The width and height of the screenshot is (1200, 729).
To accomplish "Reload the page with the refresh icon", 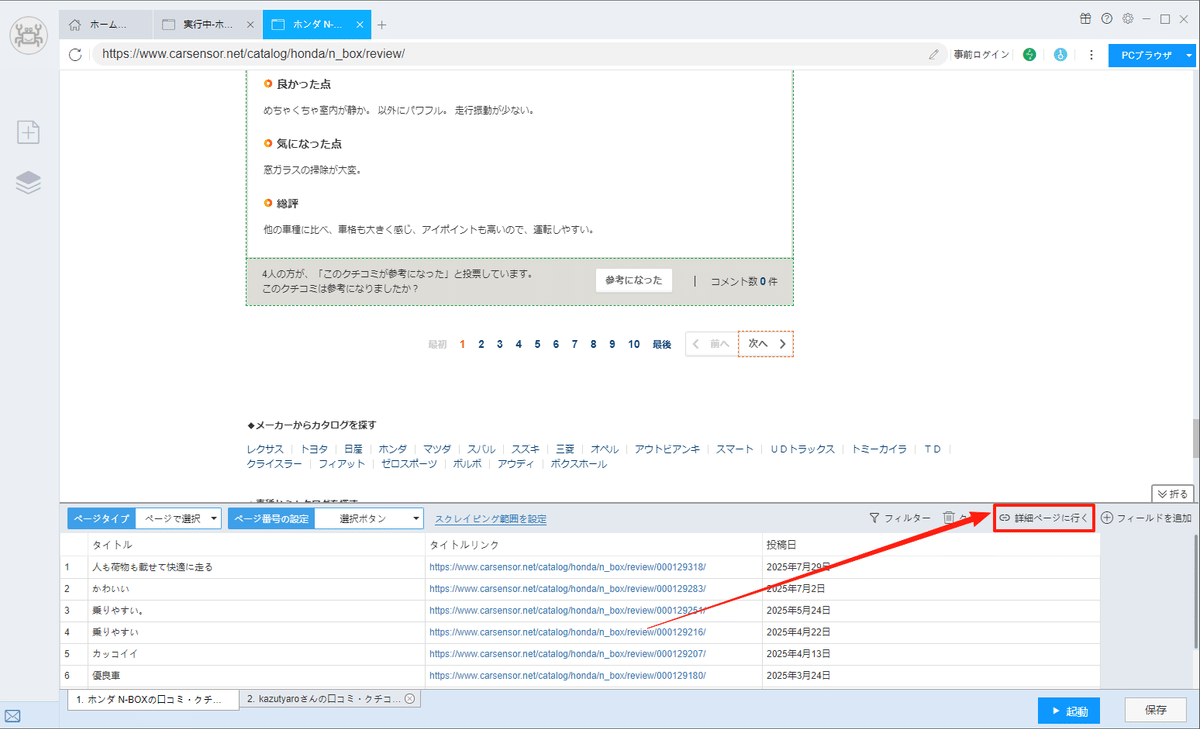I will 75,55.
